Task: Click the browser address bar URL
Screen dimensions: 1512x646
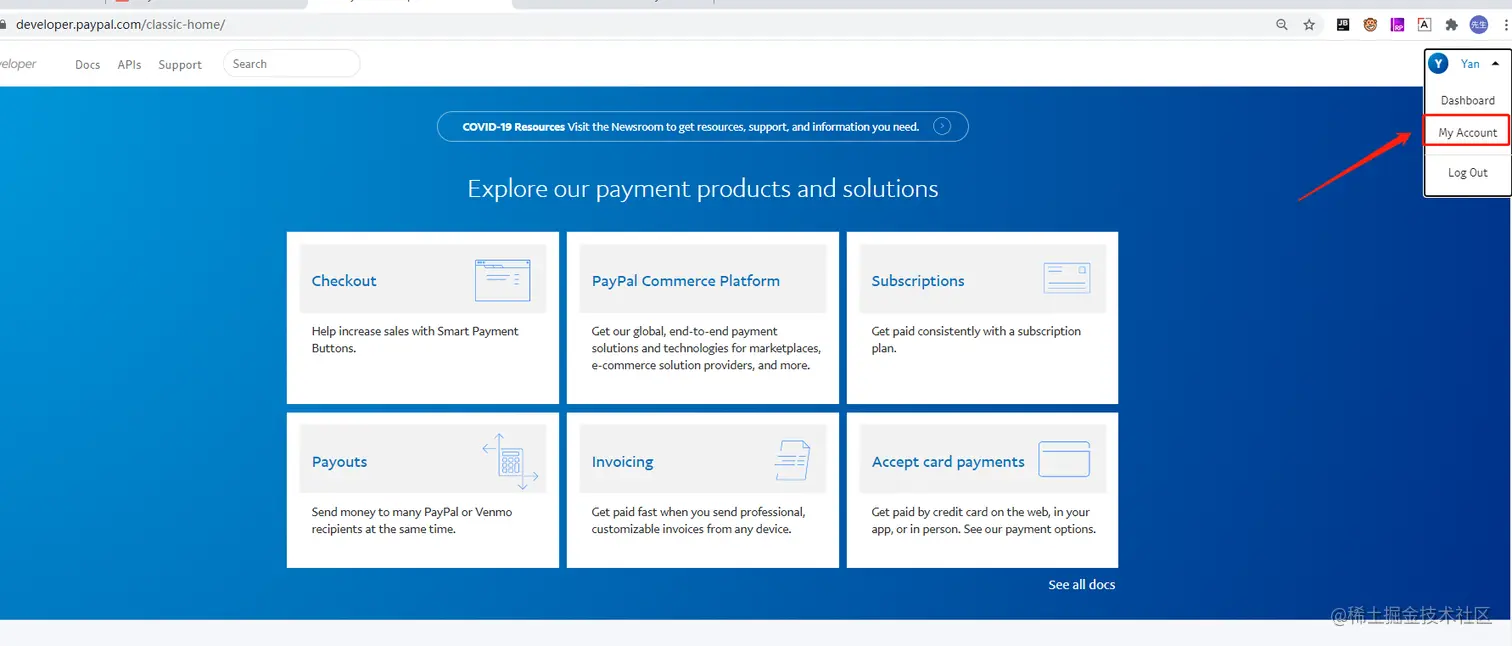Action: click(x=120, y=25)
